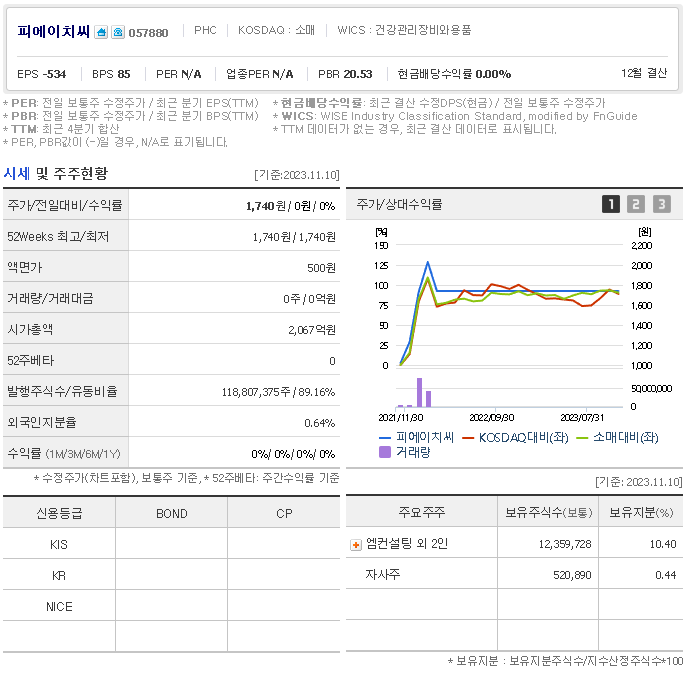Select the company name 피에이치씨
Screen dimensions: 690x683
tap(54, 32)
